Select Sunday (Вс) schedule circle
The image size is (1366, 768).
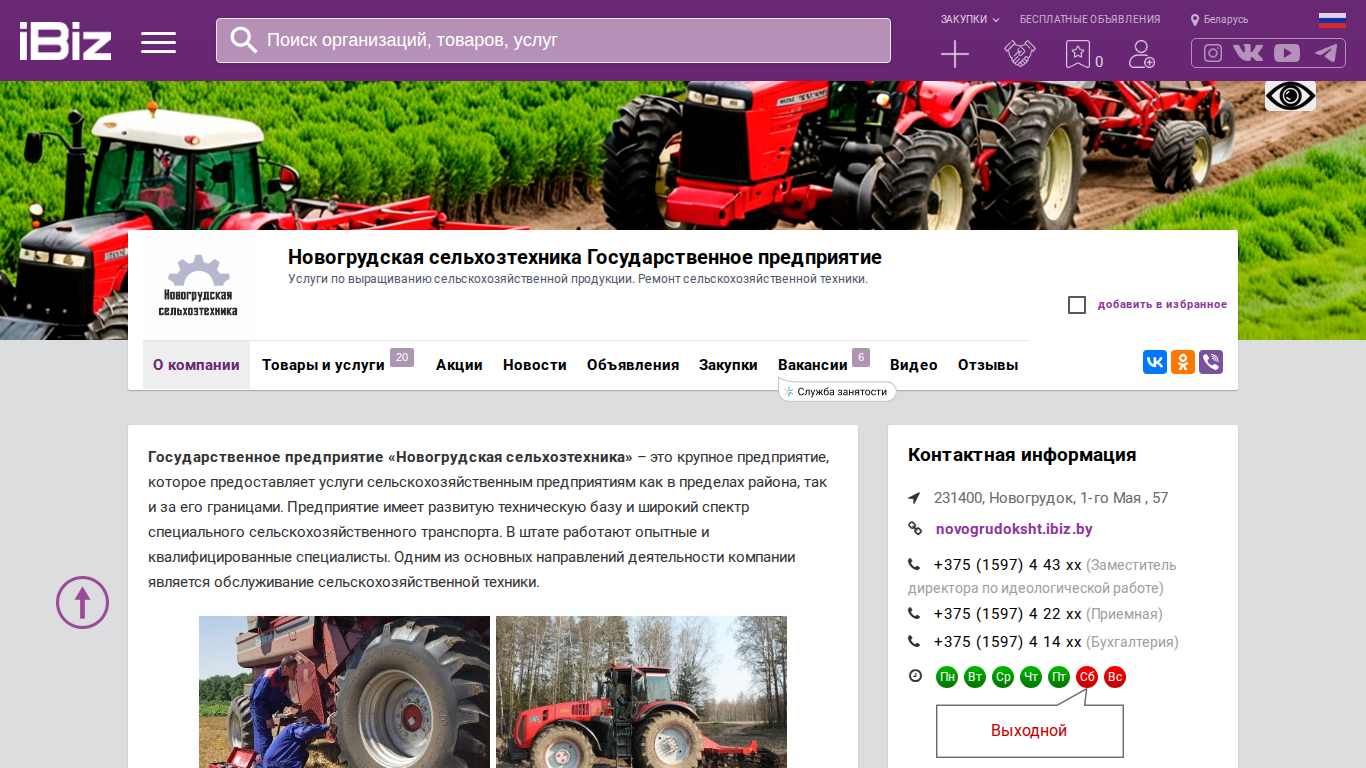[1115, 677]
